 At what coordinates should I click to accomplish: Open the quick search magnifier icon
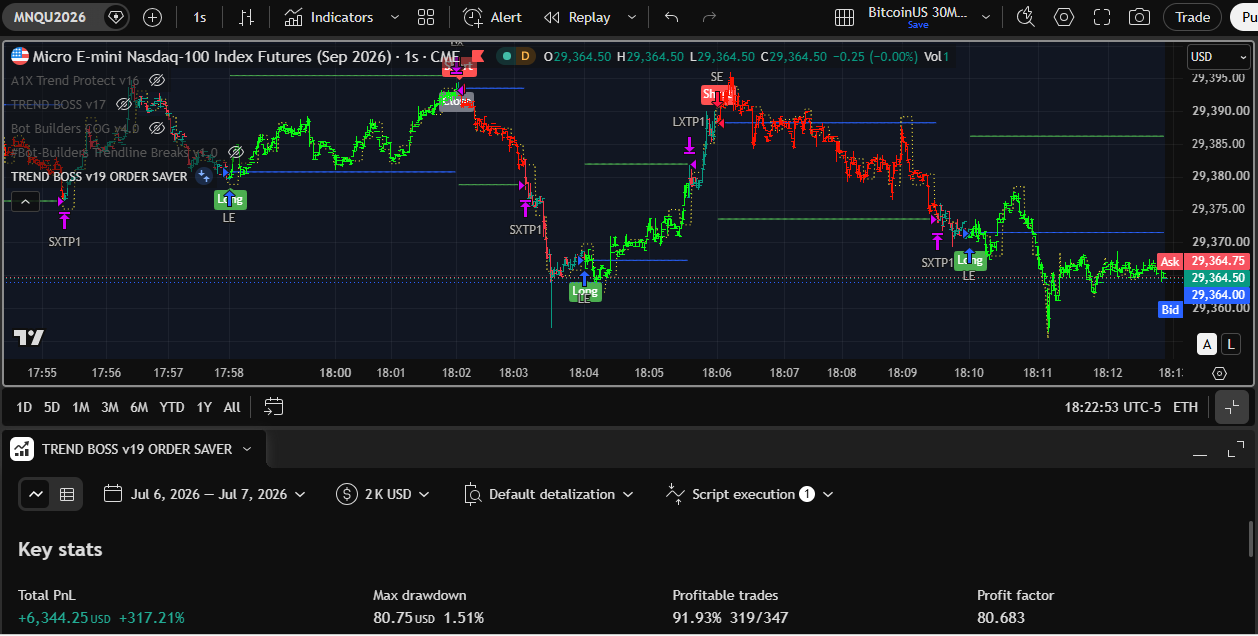pos(1026,17)
